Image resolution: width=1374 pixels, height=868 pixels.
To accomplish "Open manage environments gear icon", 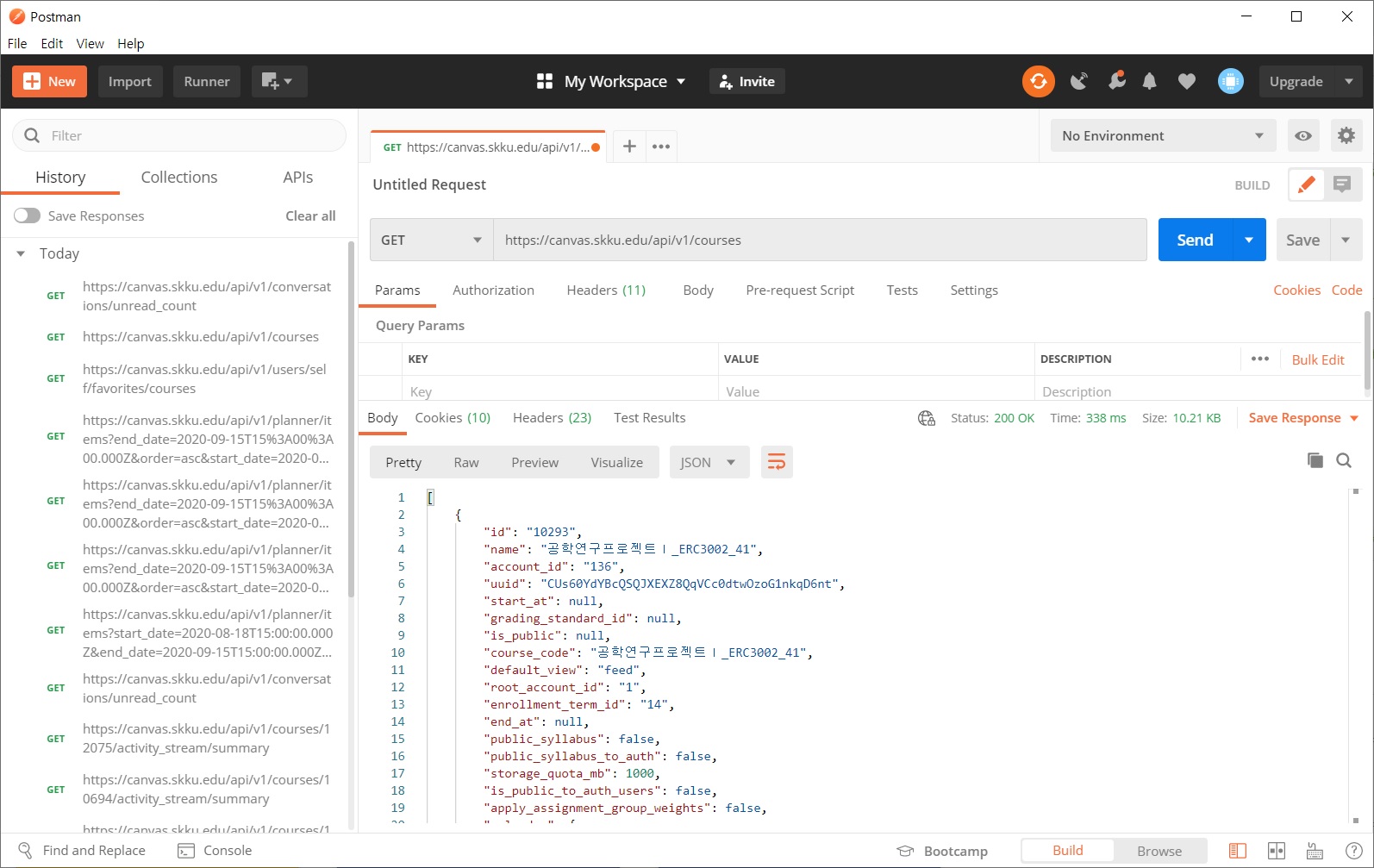I will tap(1346, 135).
